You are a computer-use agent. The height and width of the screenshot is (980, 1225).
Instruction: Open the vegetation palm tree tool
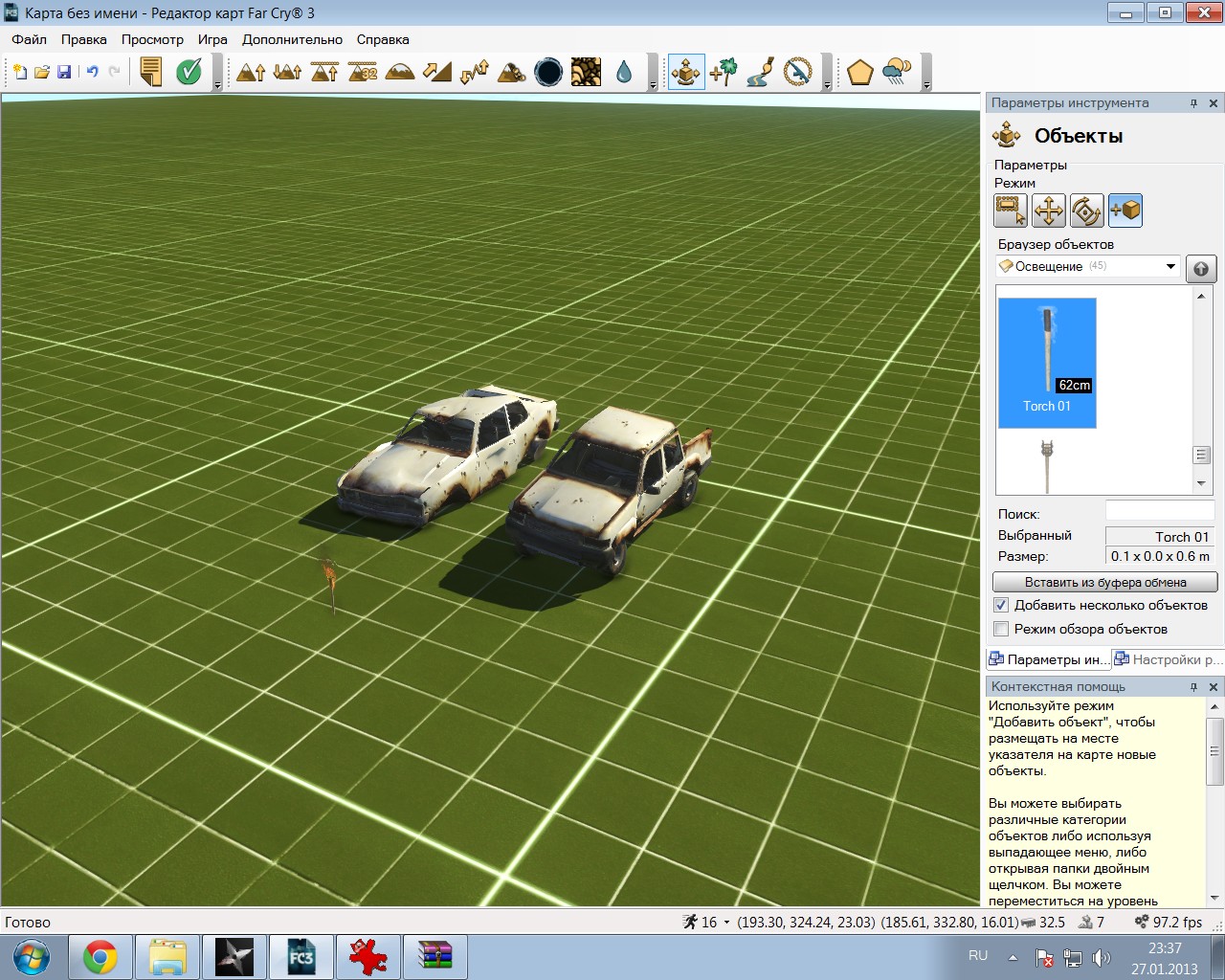point(724,72)
